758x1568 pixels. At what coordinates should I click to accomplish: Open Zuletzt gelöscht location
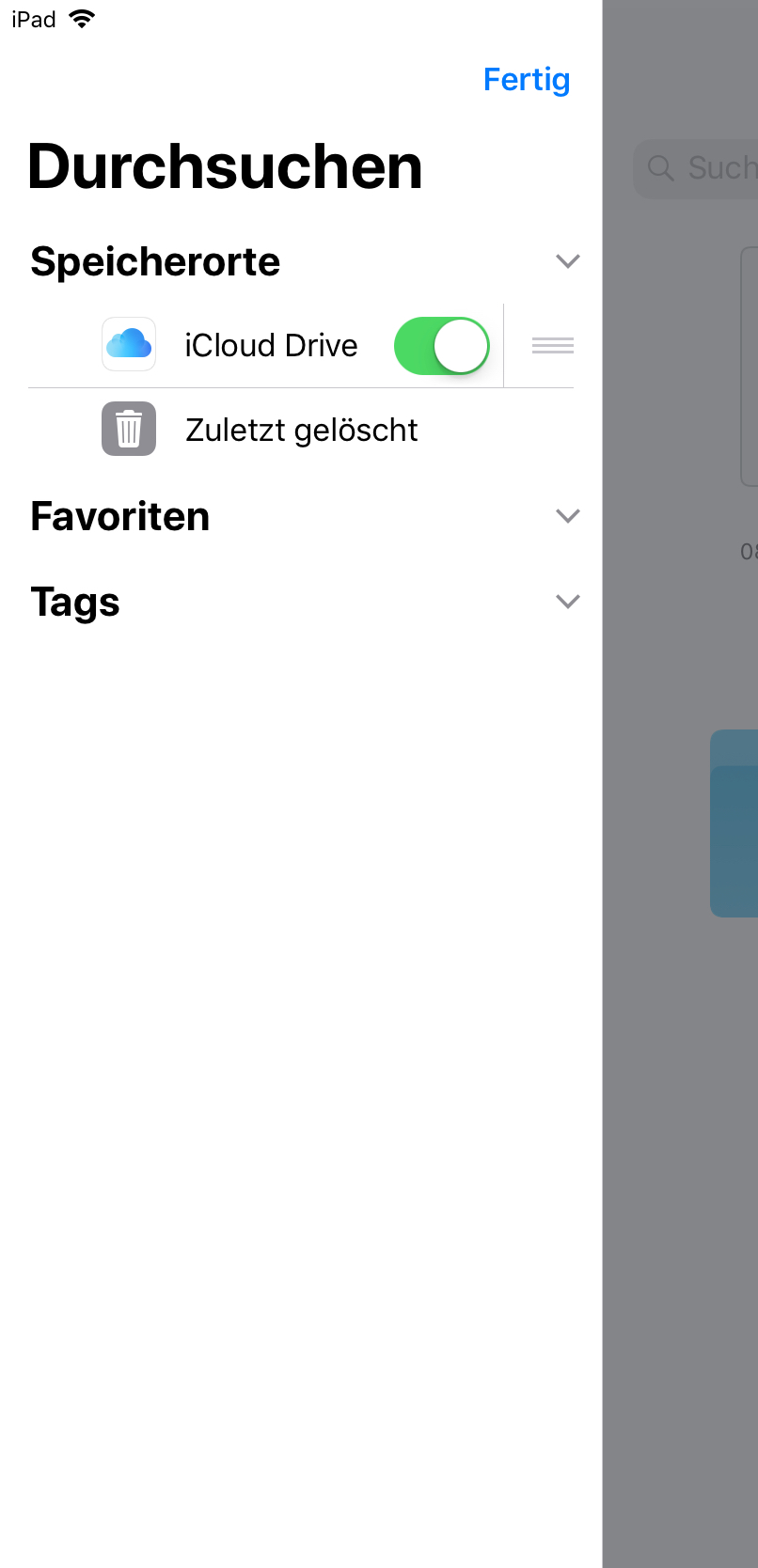pyautogui.click(x=301, y=430)
